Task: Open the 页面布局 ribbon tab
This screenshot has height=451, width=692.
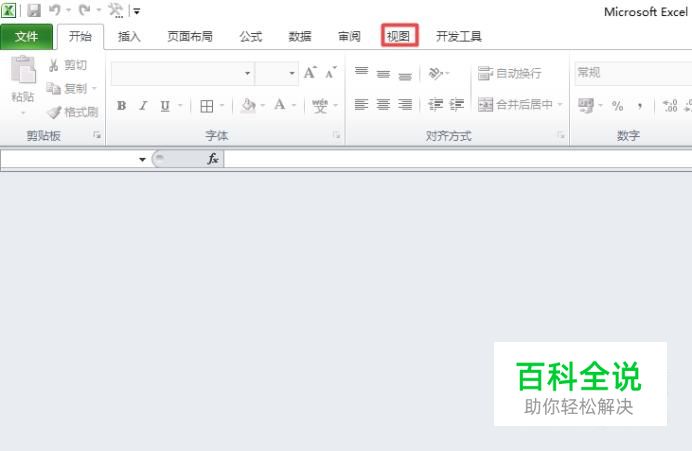Action: 190,37
